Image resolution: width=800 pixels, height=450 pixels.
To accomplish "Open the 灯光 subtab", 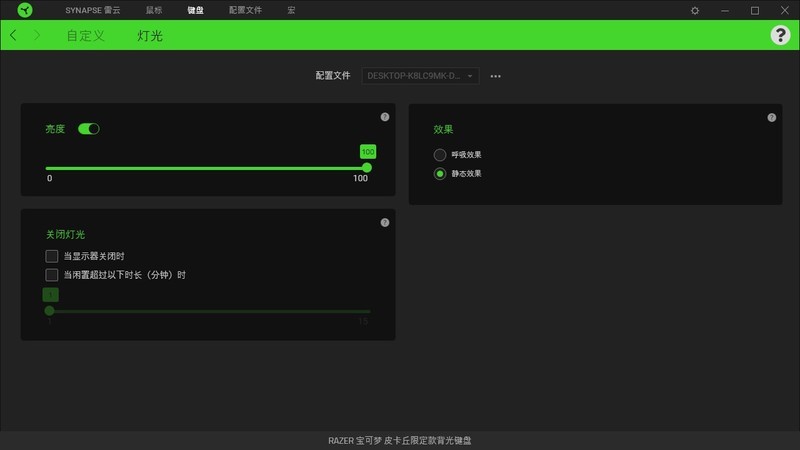I will (150, 36).
